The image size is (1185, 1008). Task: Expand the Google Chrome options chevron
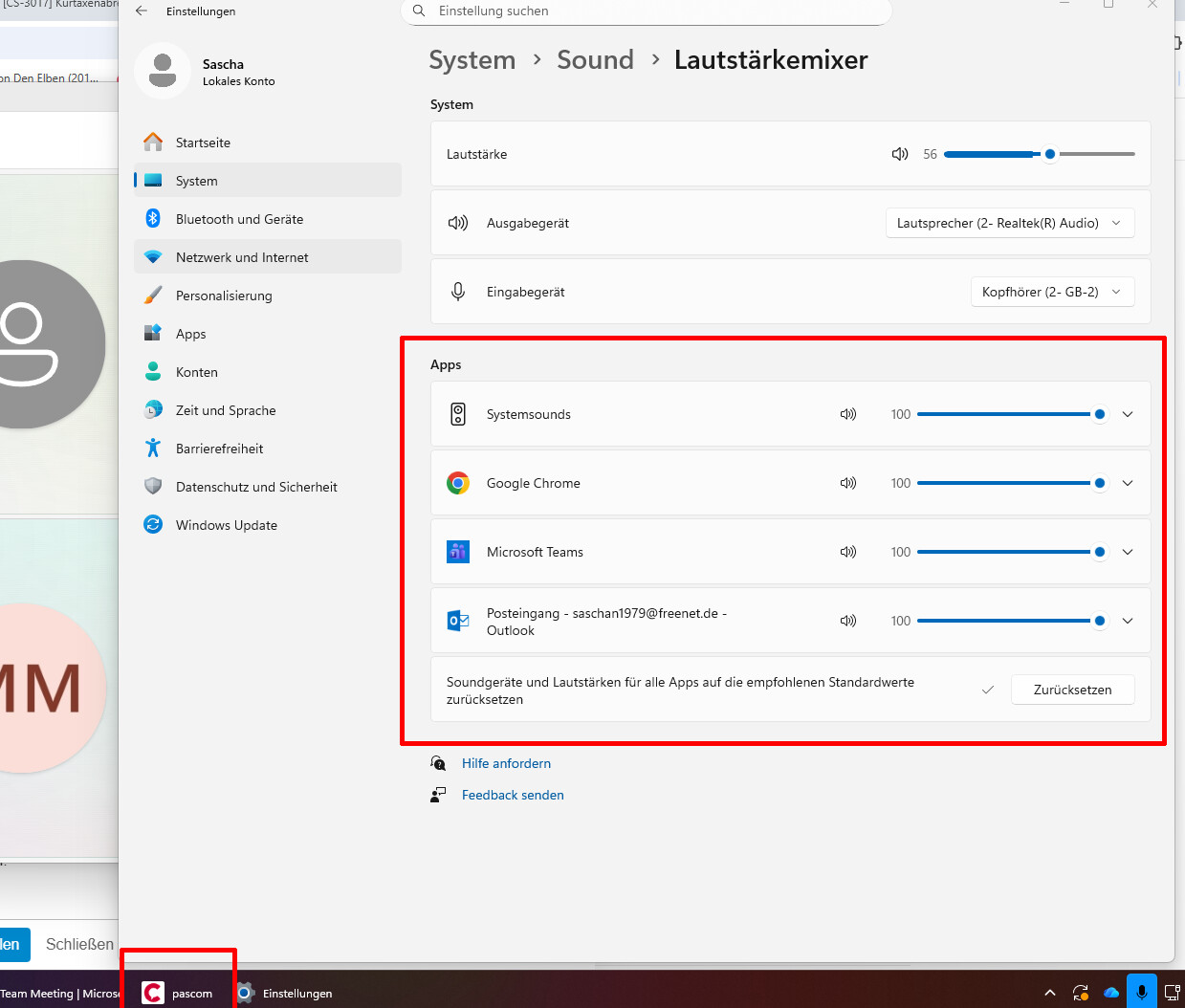1128,483
